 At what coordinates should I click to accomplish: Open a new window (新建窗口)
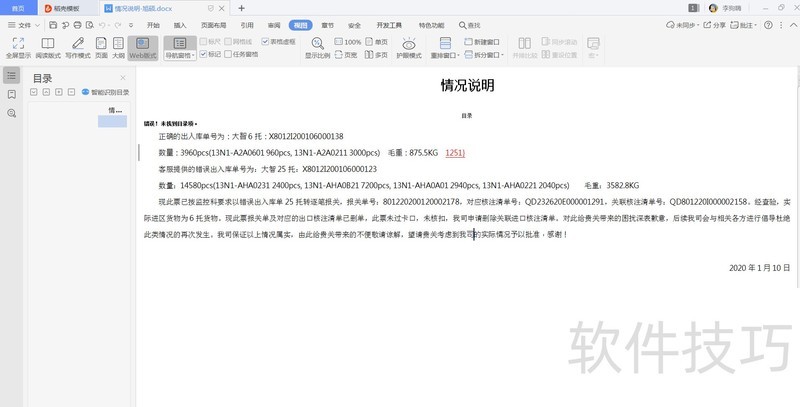coord(482,42)
